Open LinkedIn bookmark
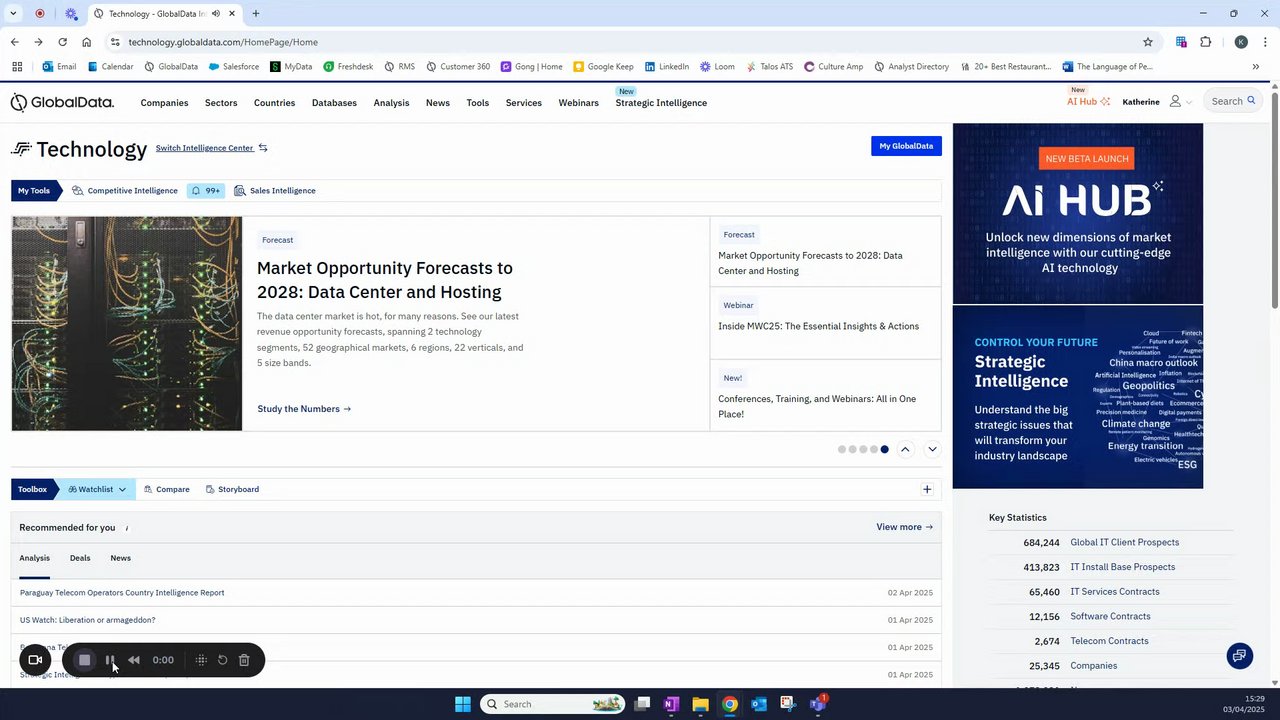The width and height of the screenshot is (1280, 720). tap(667, 67)
